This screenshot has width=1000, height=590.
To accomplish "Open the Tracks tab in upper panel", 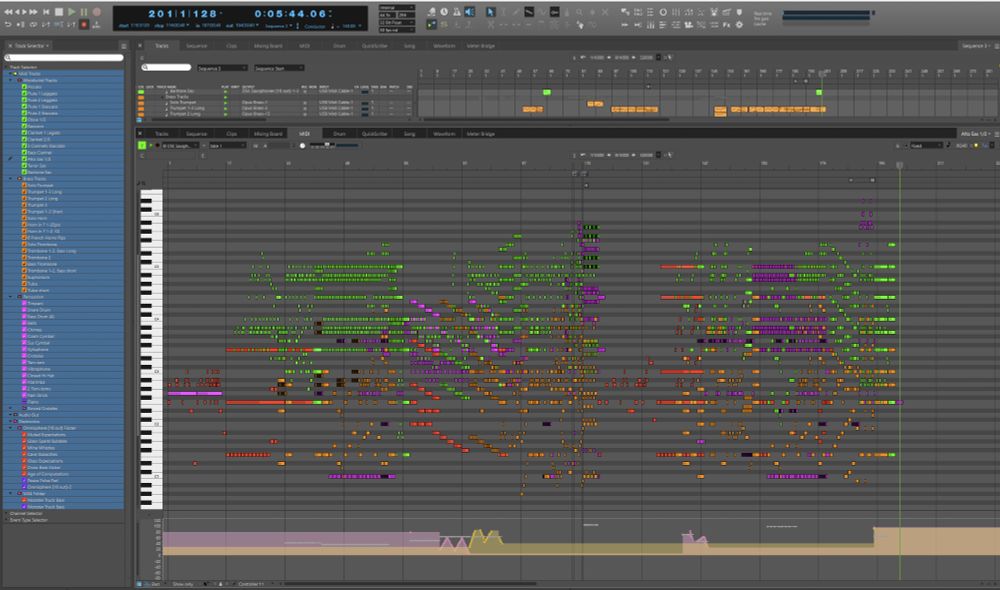I will tap(162, 46).
